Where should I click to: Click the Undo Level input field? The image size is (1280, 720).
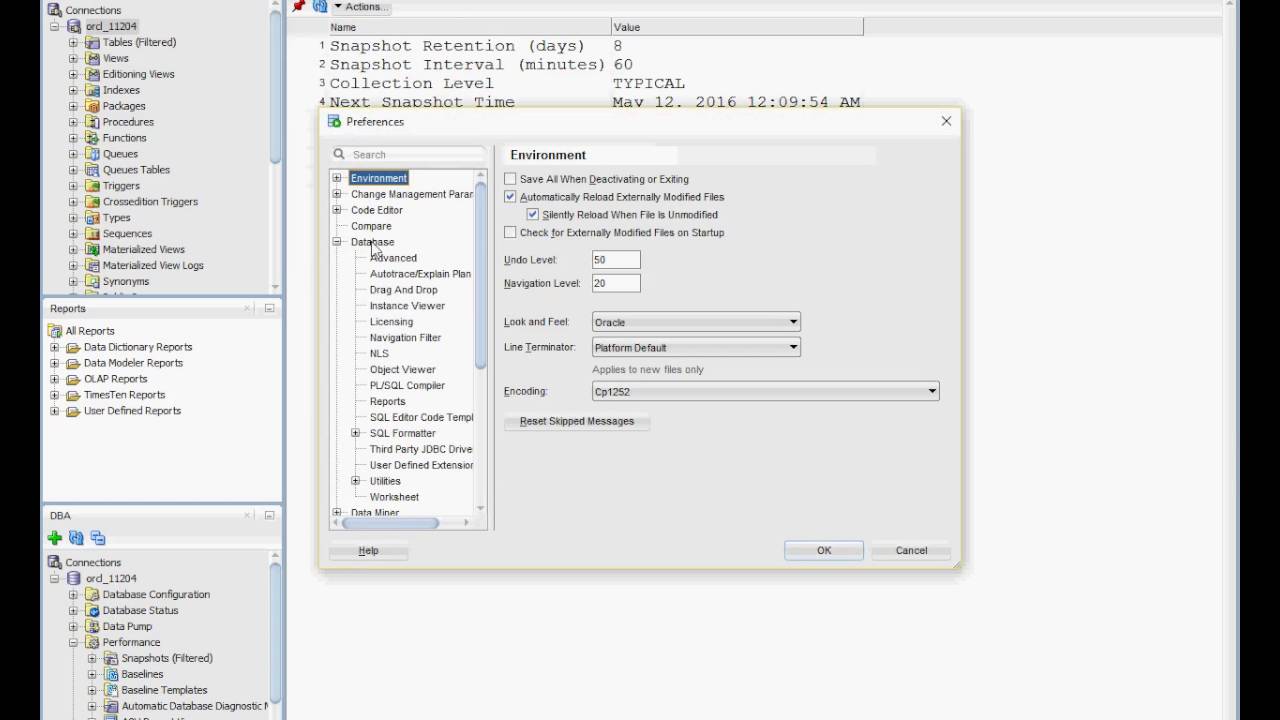(616, 260)
